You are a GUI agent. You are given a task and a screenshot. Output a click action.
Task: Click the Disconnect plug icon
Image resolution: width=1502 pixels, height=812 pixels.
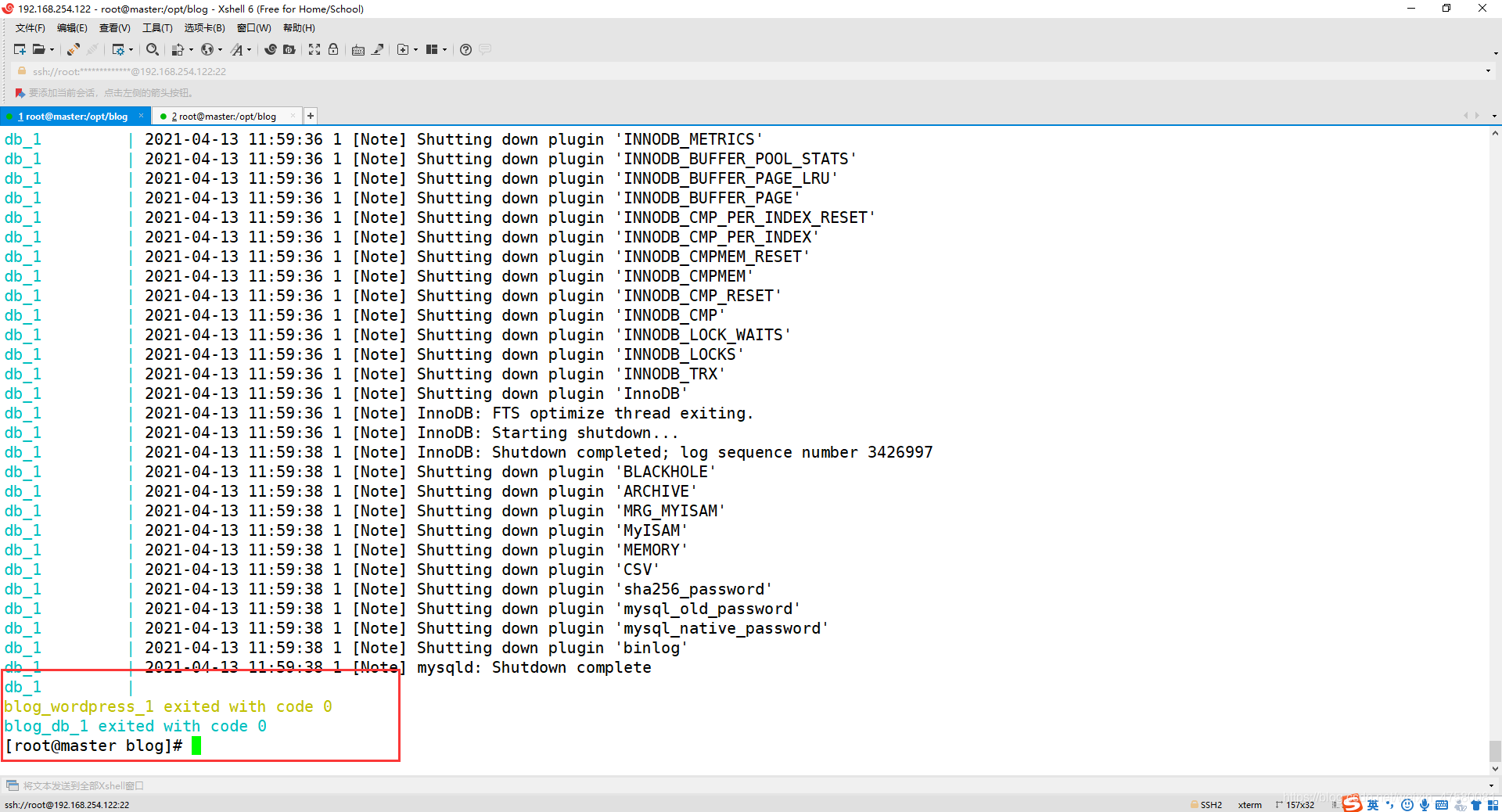pos(92,49)
